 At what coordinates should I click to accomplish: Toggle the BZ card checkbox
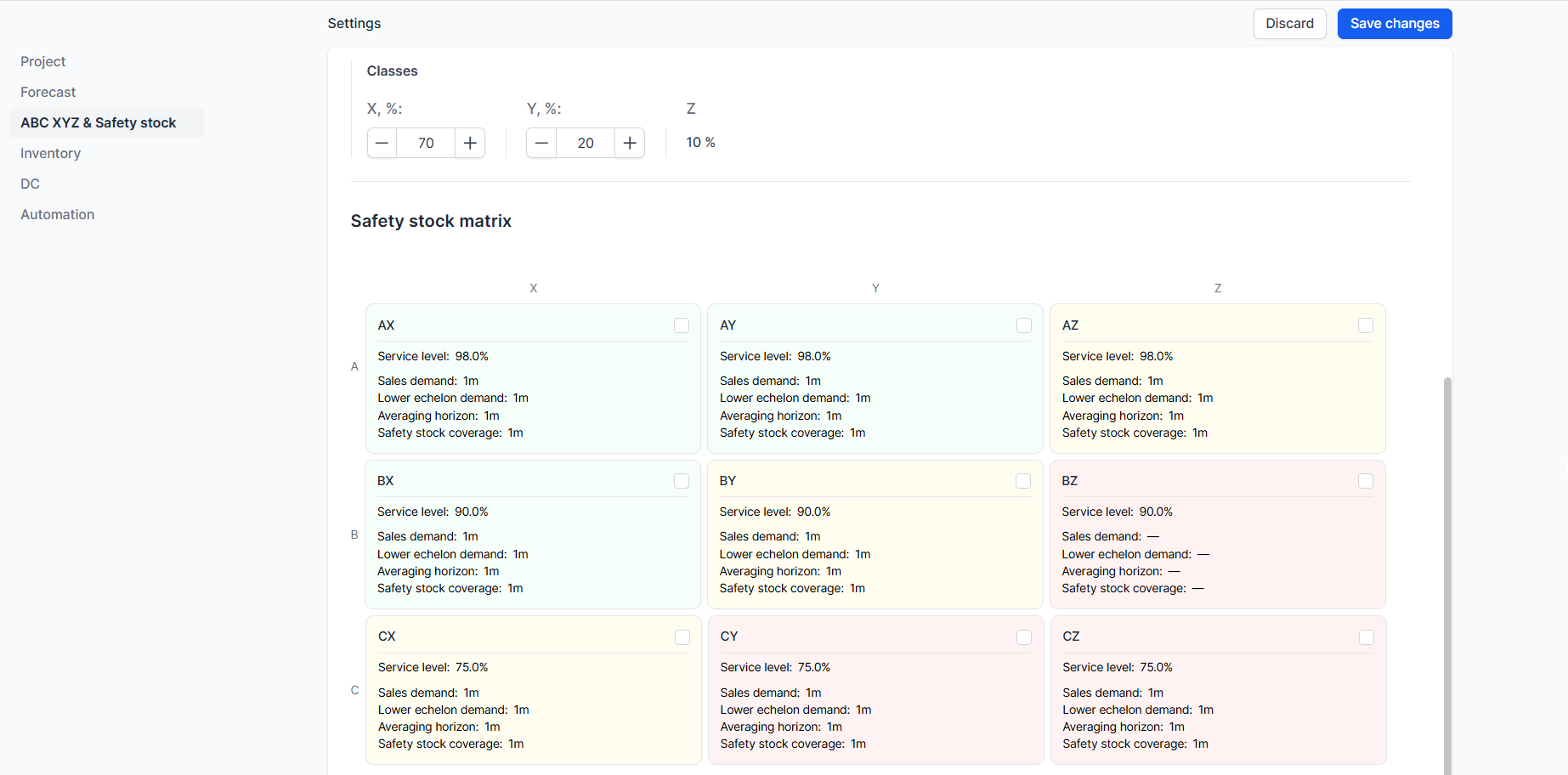pos(1366,481)
